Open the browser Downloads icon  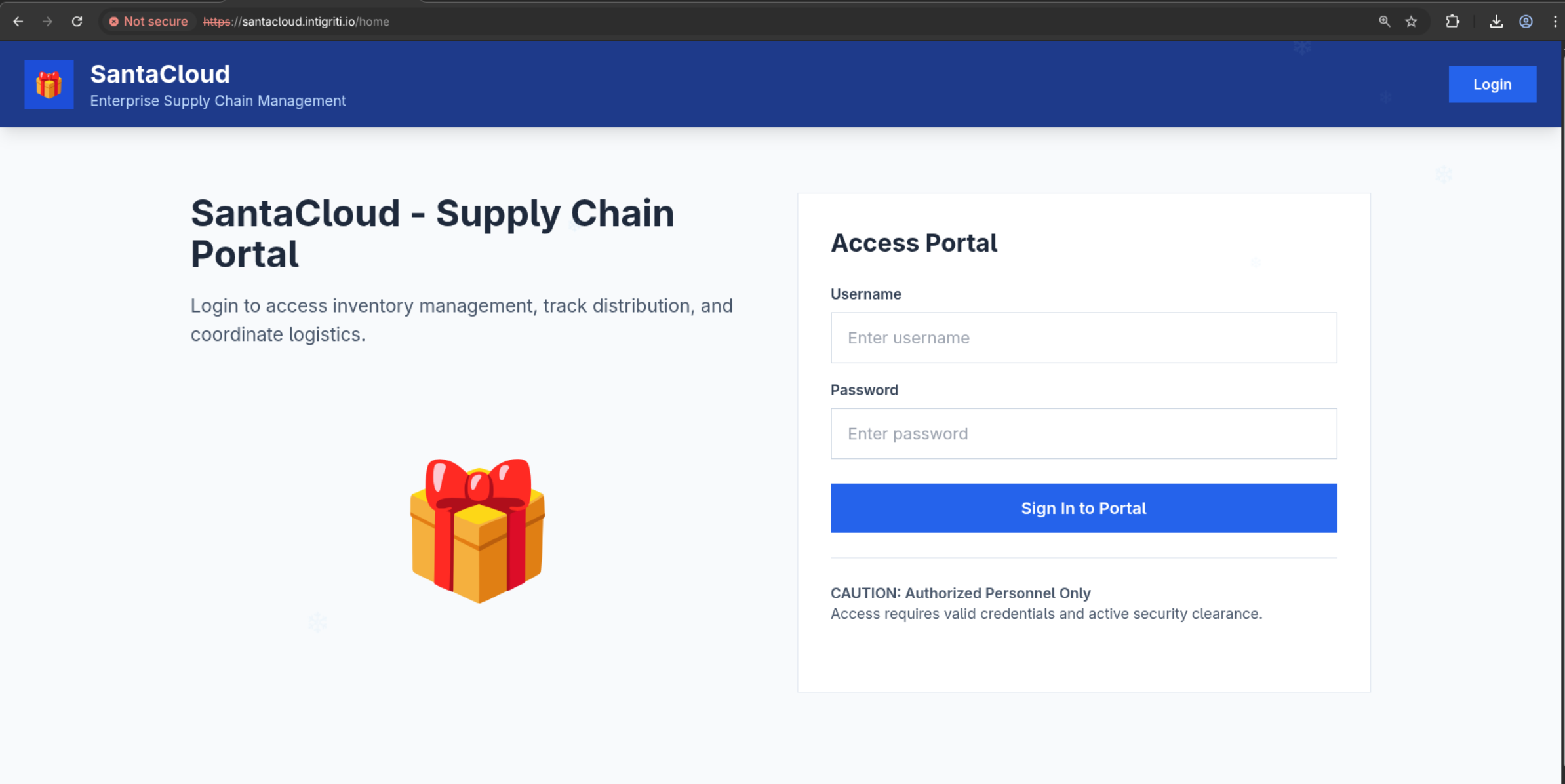(x=1496, y=22)
